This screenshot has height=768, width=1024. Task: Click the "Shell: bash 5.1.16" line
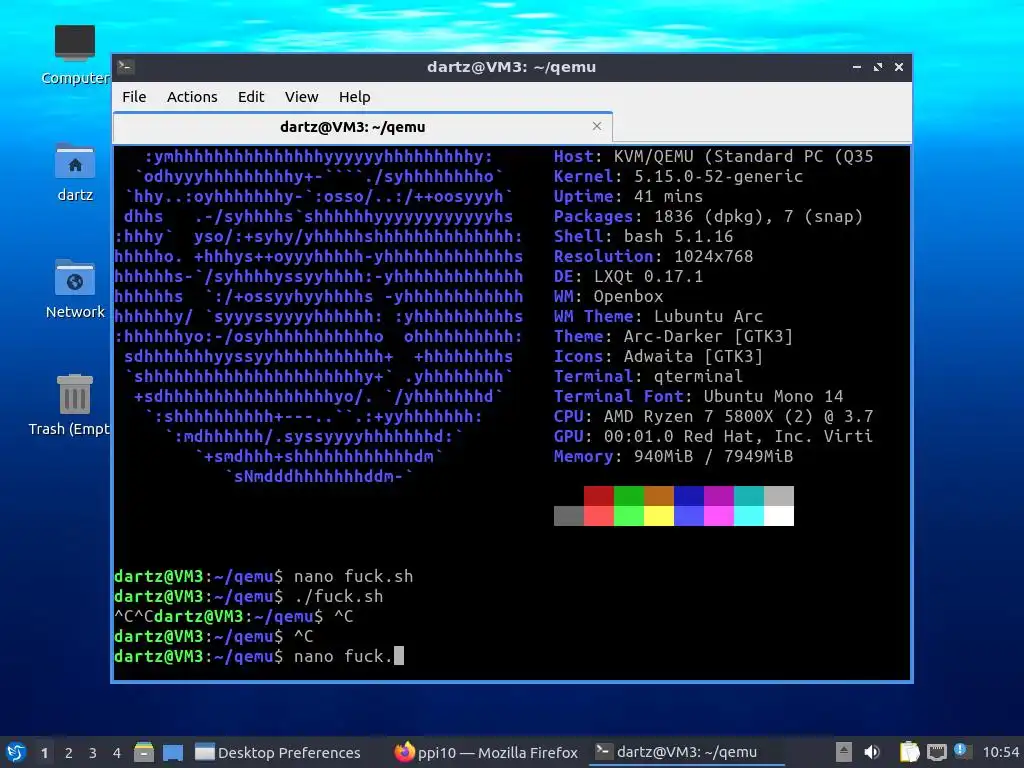(x=643, y=236)
